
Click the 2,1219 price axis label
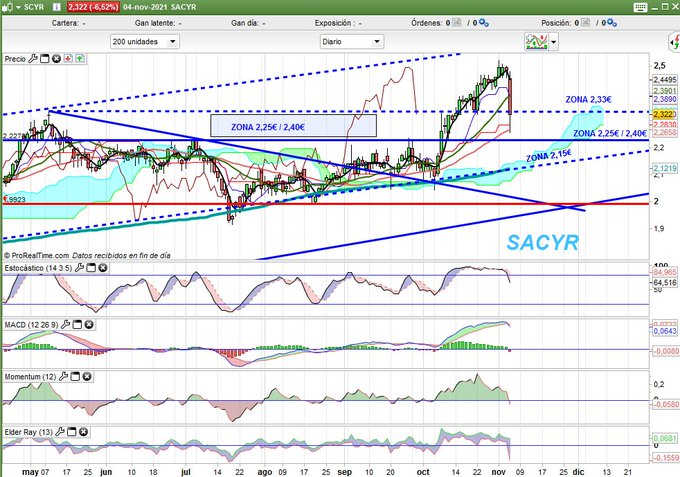(664, 168)
